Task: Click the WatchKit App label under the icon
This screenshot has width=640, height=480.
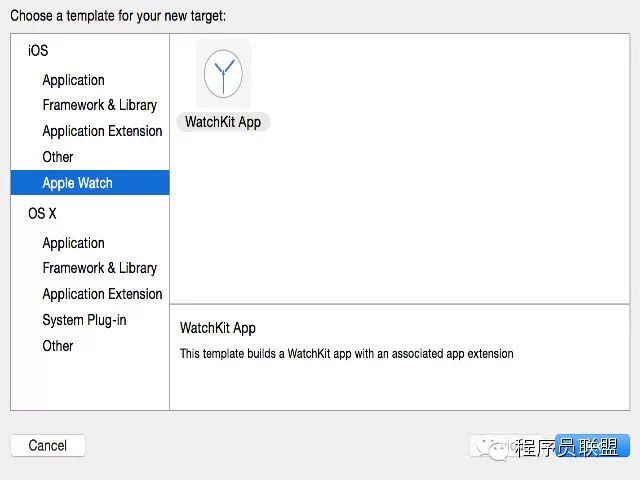Action: click(223, 122)
